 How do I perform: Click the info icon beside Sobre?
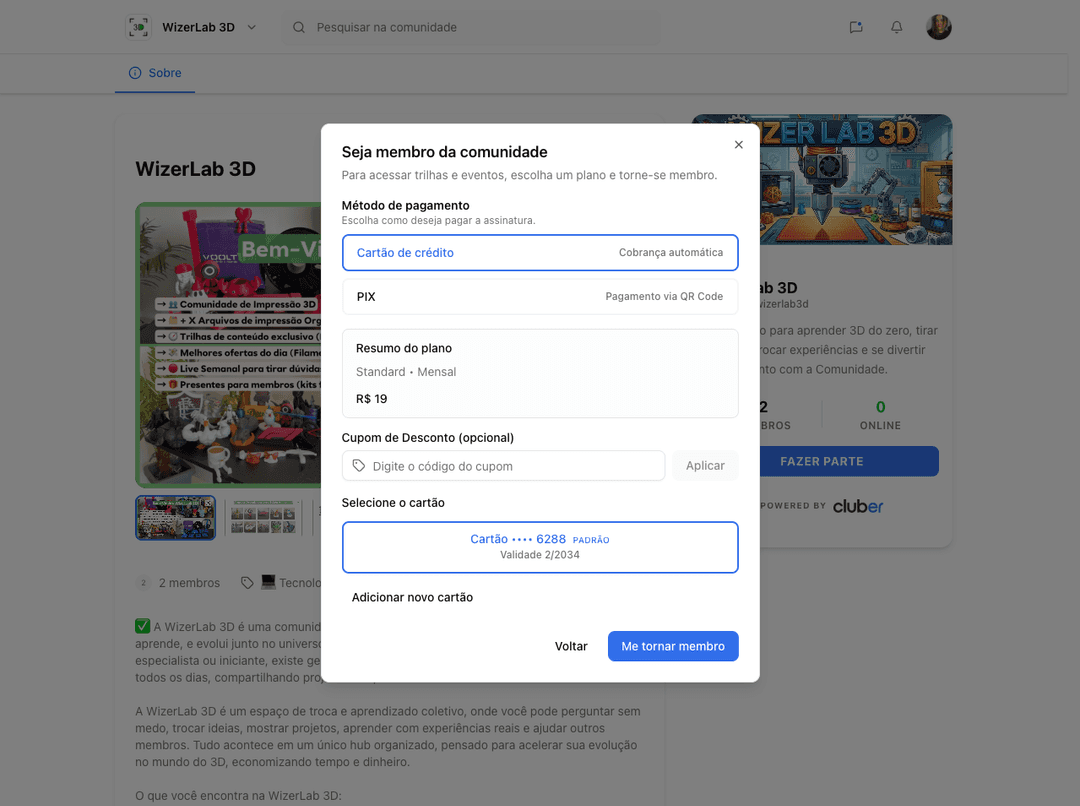[135, 73]
